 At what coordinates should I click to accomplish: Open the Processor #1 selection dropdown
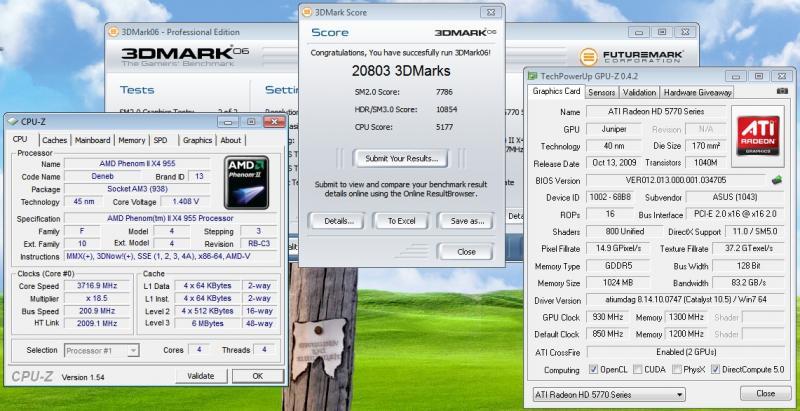tap(102, 351)
